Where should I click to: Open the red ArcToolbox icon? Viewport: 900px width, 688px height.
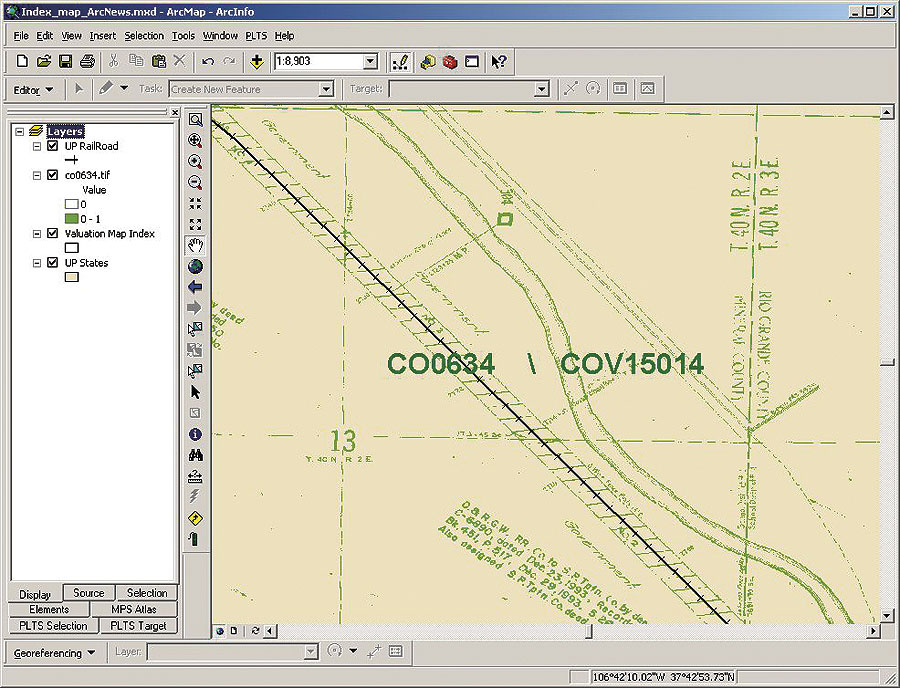point(450,61)
